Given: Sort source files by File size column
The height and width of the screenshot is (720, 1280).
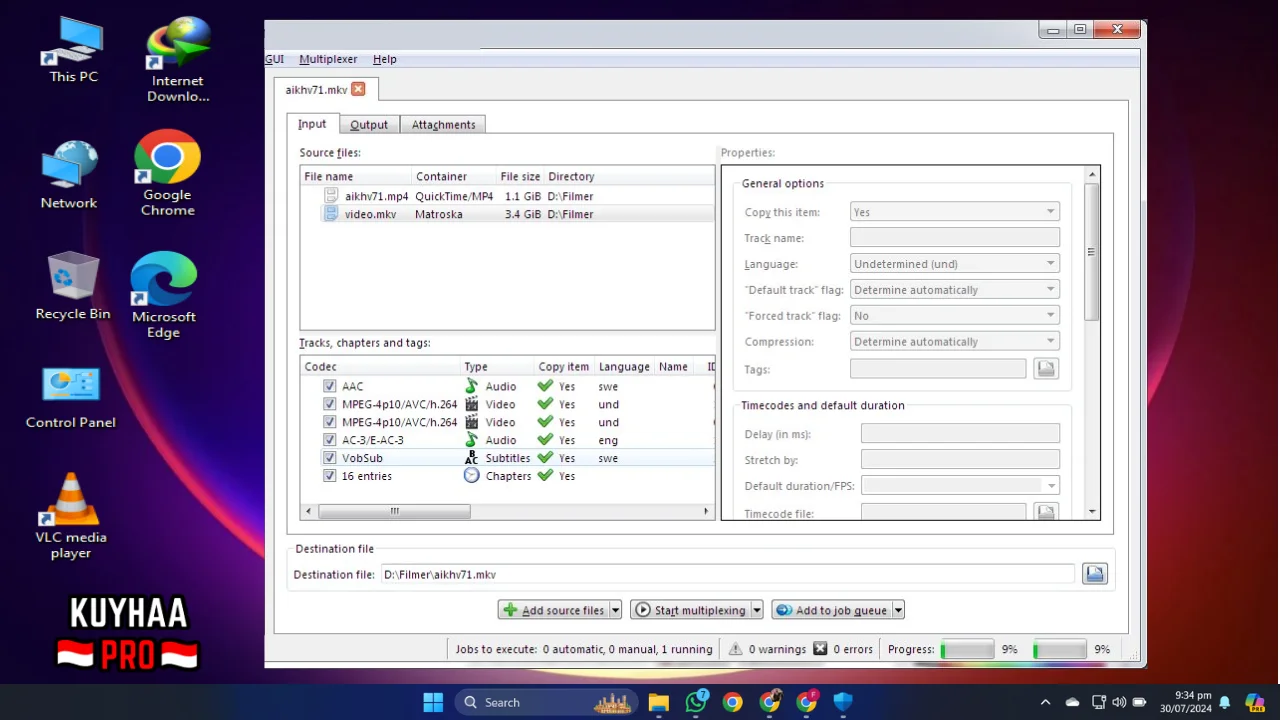Looking at the screenshot, I should pos(520,176).
